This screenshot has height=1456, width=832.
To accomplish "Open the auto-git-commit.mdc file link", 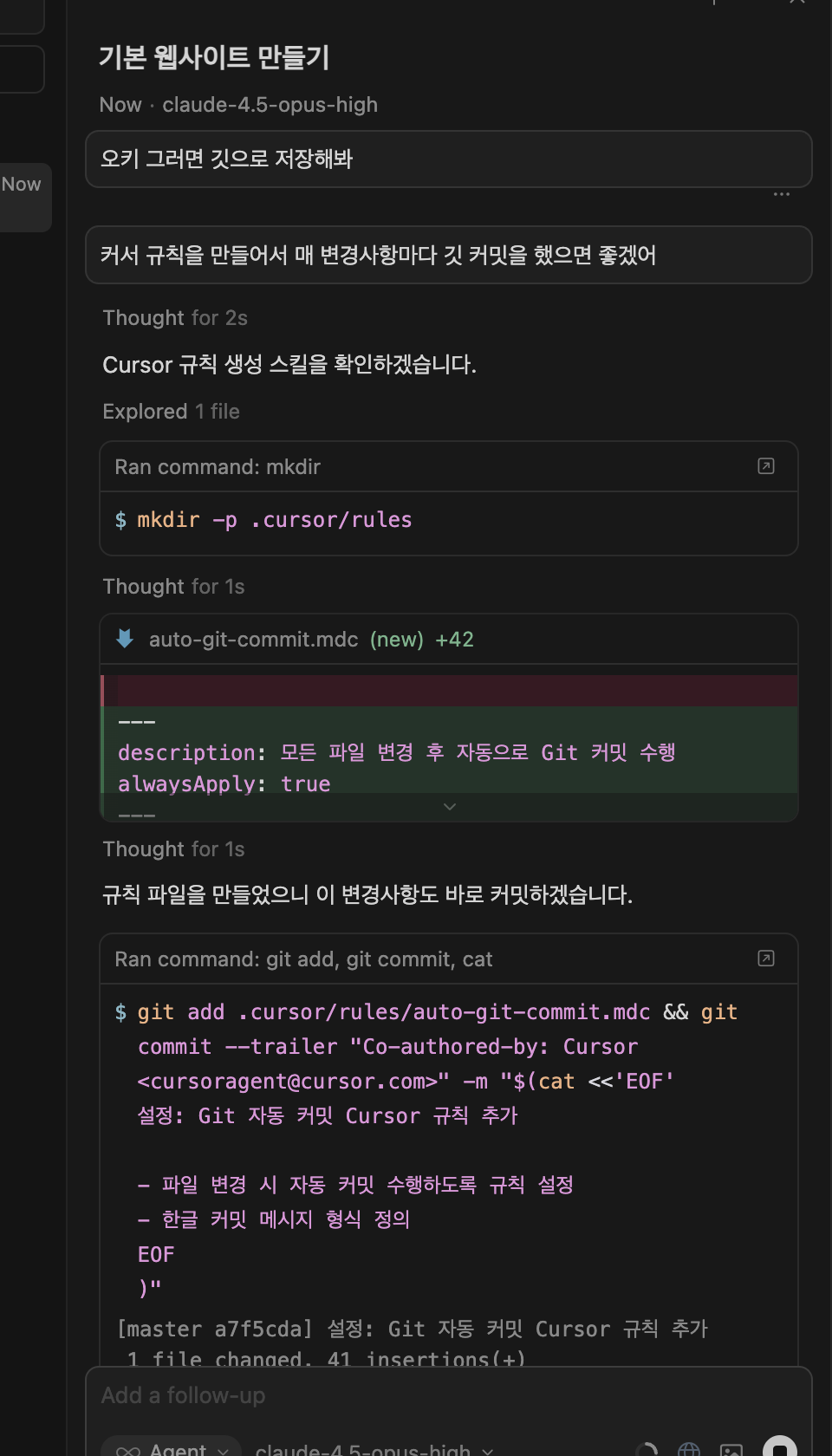I will point(253,640).
